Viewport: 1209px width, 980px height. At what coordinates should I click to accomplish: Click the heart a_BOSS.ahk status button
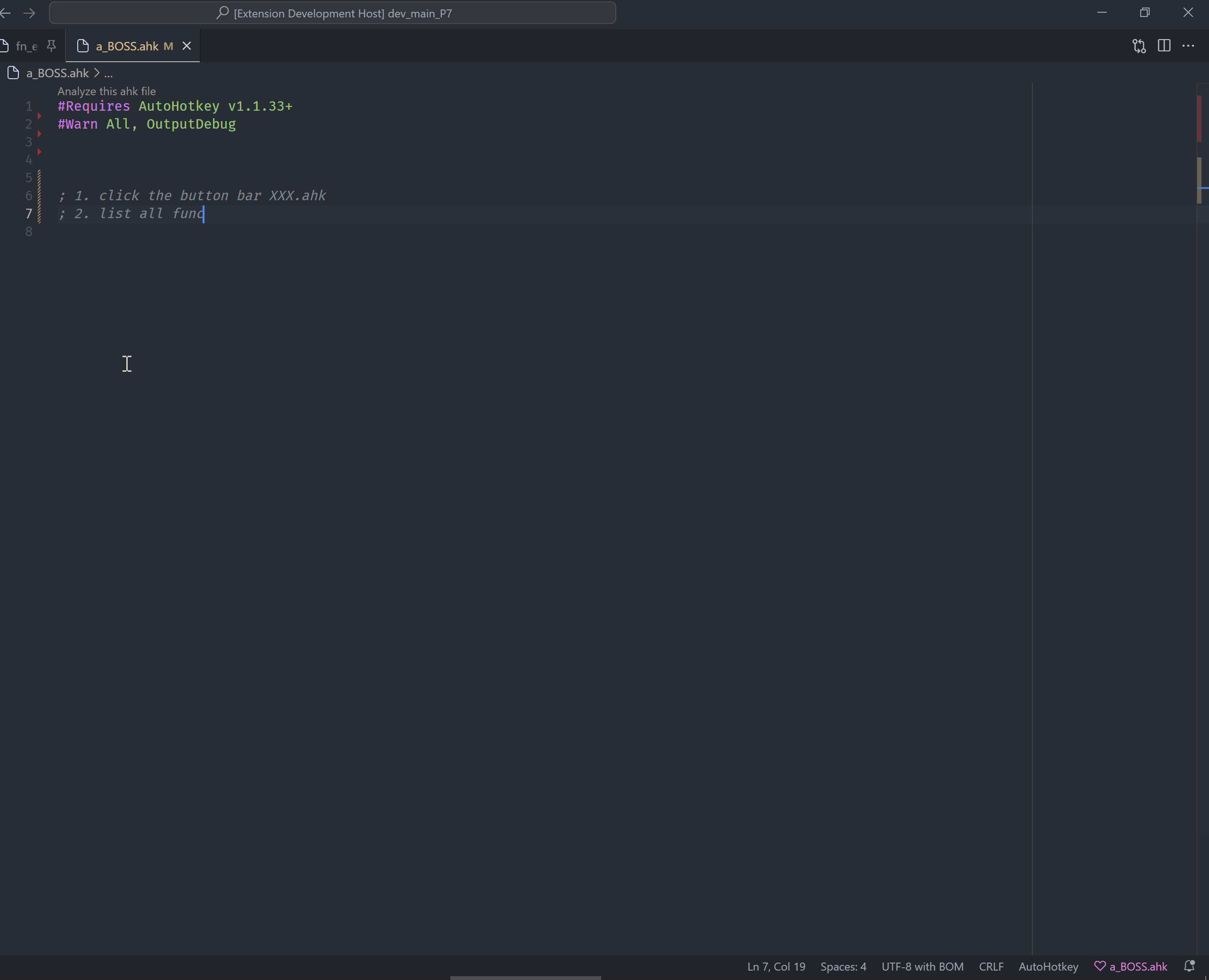tap(1130, 966)
